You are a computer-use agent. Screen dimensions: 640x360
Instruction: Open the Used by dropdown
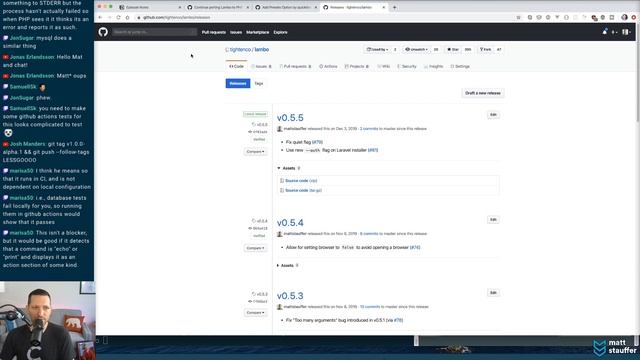(378, 49)
